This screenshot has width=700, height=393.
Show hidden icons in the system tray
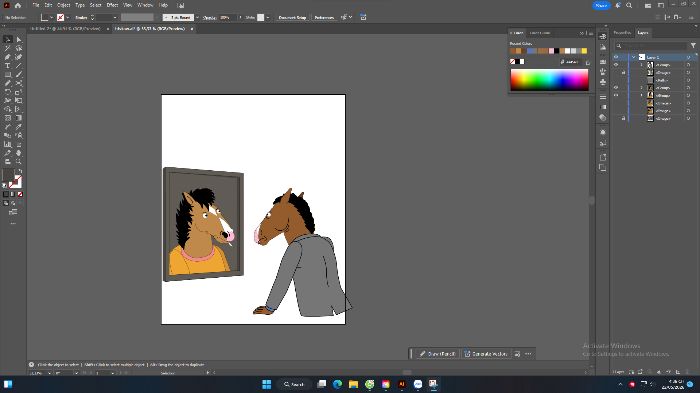pyautogui.click(x=620, y=384)
